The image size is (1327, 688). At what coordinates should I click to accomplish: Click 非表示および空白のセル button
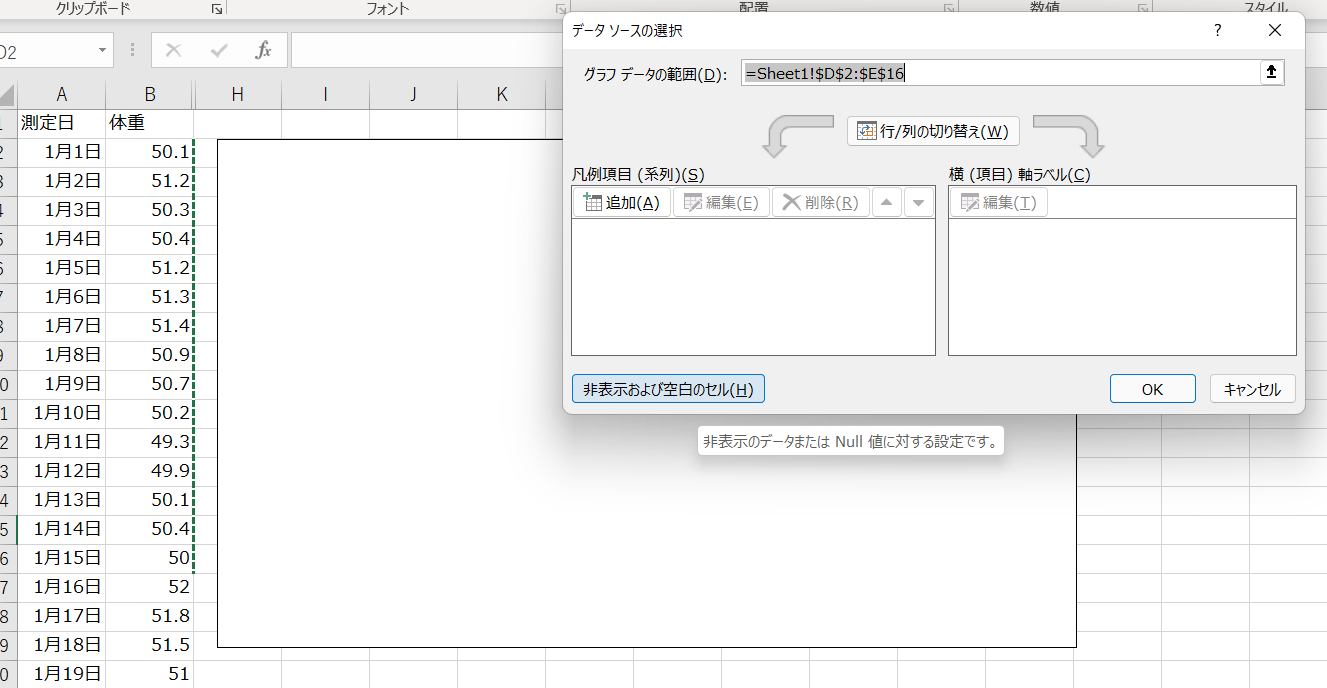(x=668, y=389)
